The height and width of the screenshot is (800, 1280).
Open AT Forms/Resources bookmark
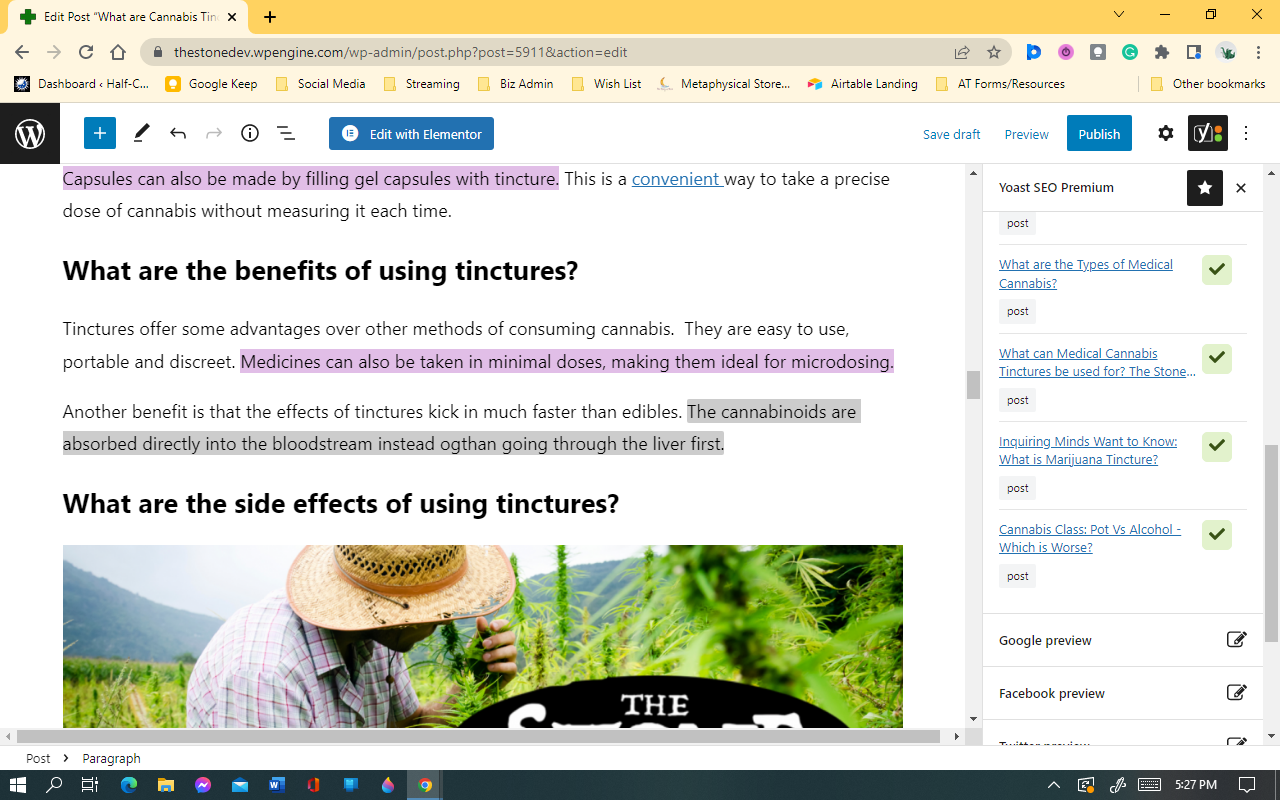click(1000, 84)
